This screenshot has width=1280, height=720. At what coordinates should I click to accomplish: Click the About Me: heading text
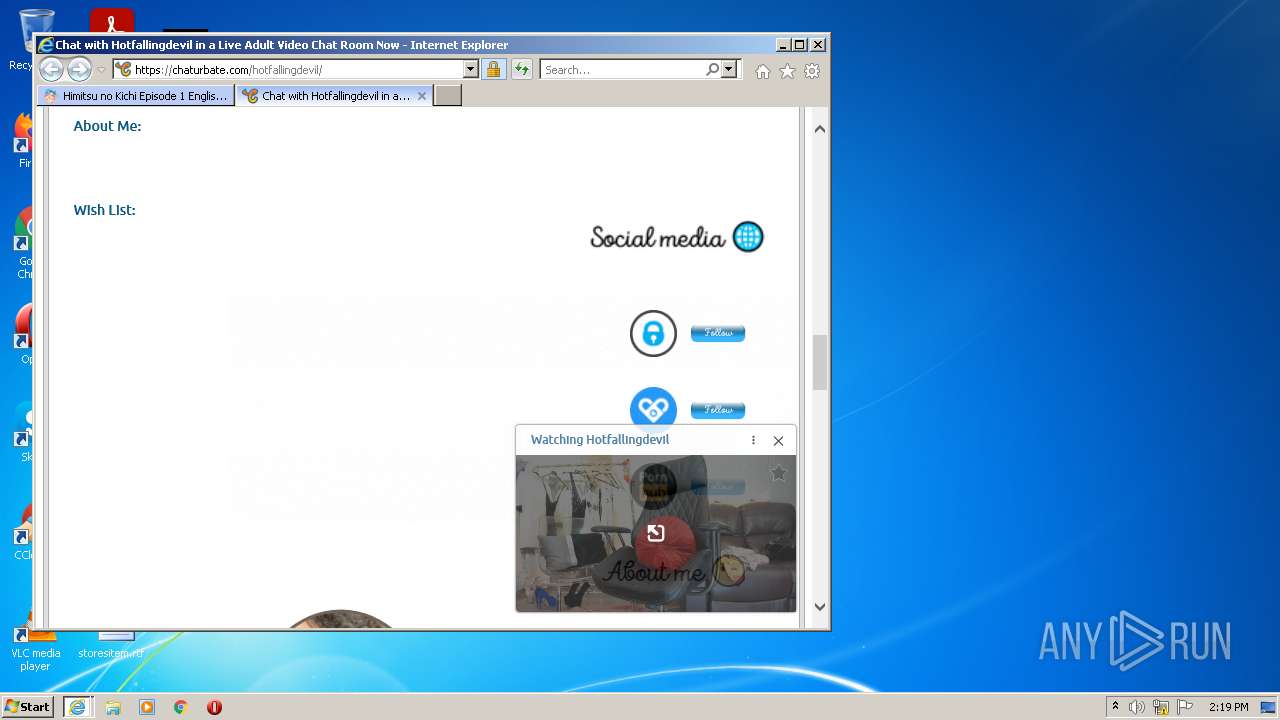click(x=107, y=126)
